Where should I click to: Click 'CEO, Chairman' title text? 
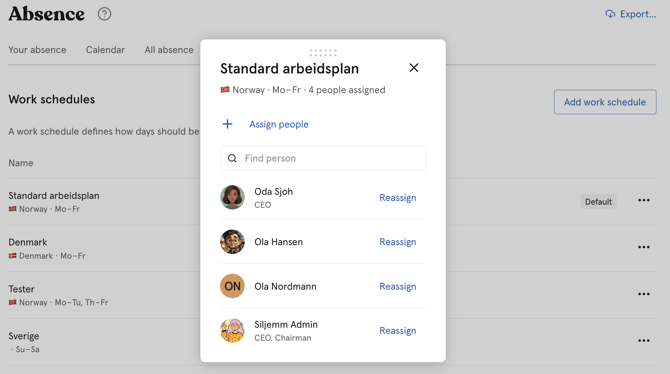click(283, 338)
